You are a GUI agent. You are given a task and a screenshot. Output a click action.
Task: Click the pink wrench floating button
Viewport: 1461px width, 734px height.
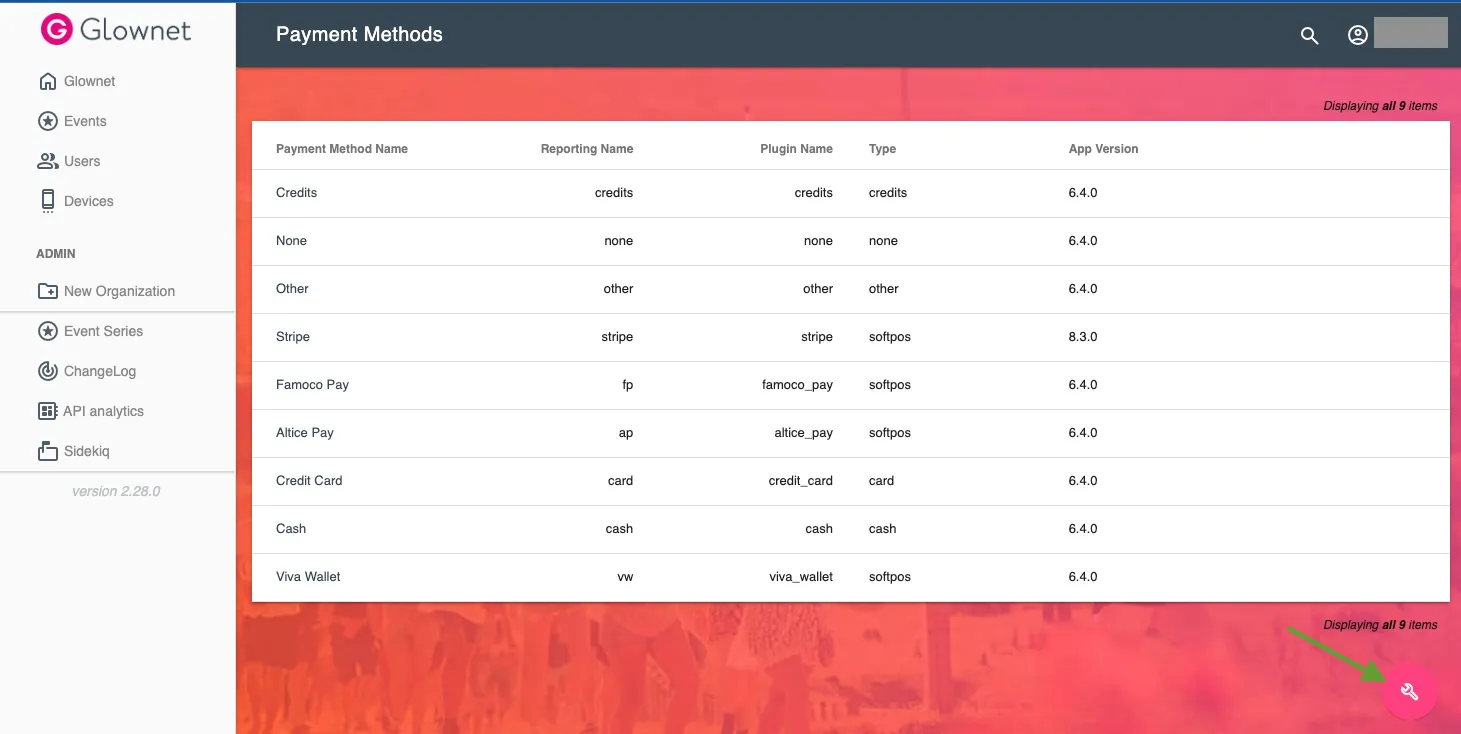click(x=1410, y=691)
